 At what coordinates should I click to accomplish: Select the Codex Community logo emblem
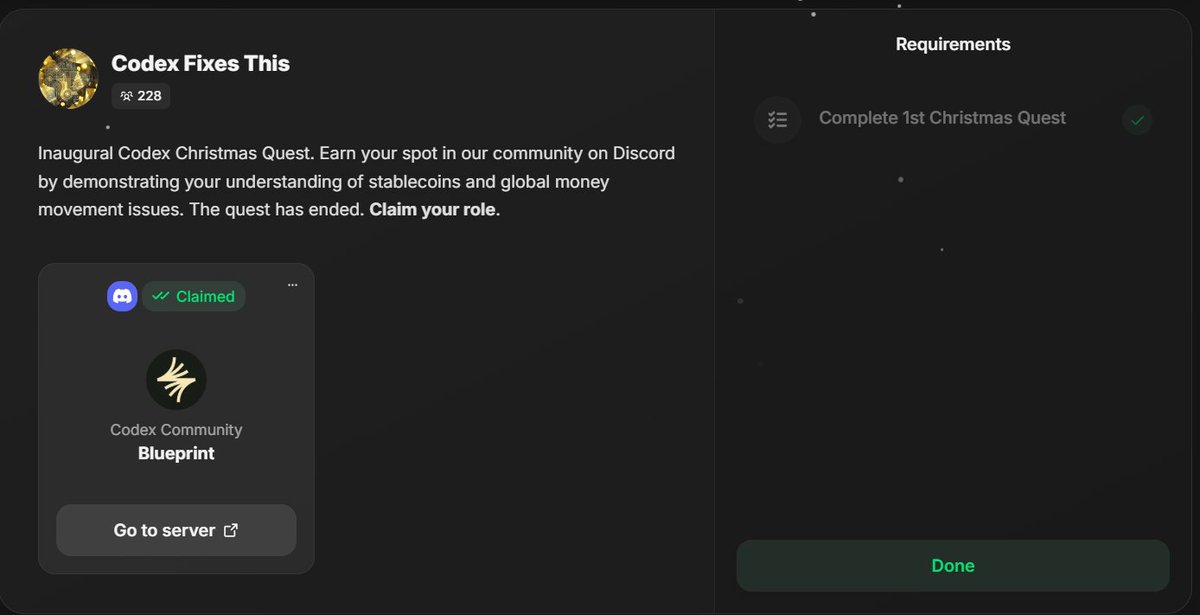pyautogui.click(x=176, y=380)
